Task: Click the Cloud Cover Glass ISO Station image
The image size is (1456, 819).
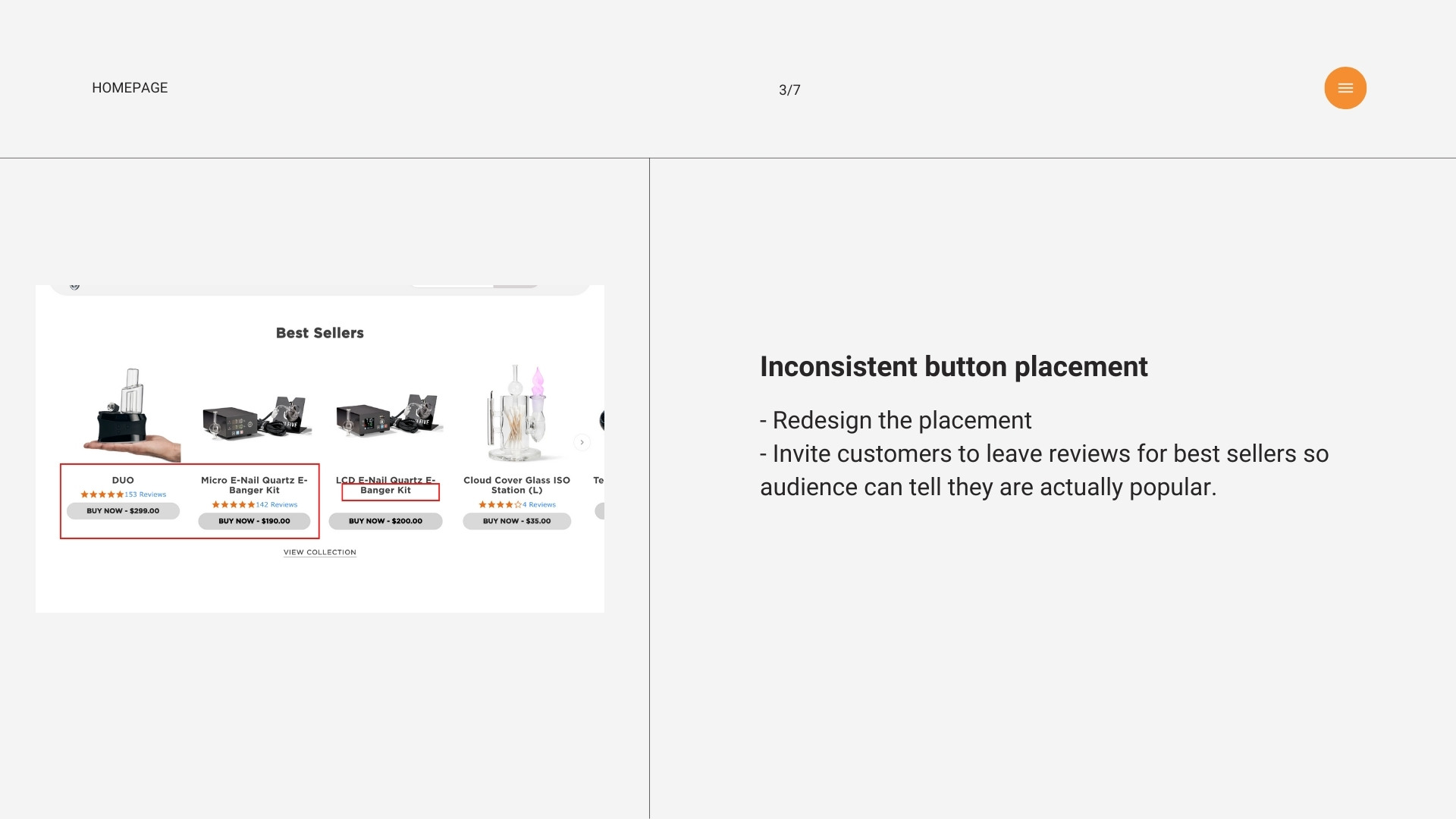Action: (516, 414)
